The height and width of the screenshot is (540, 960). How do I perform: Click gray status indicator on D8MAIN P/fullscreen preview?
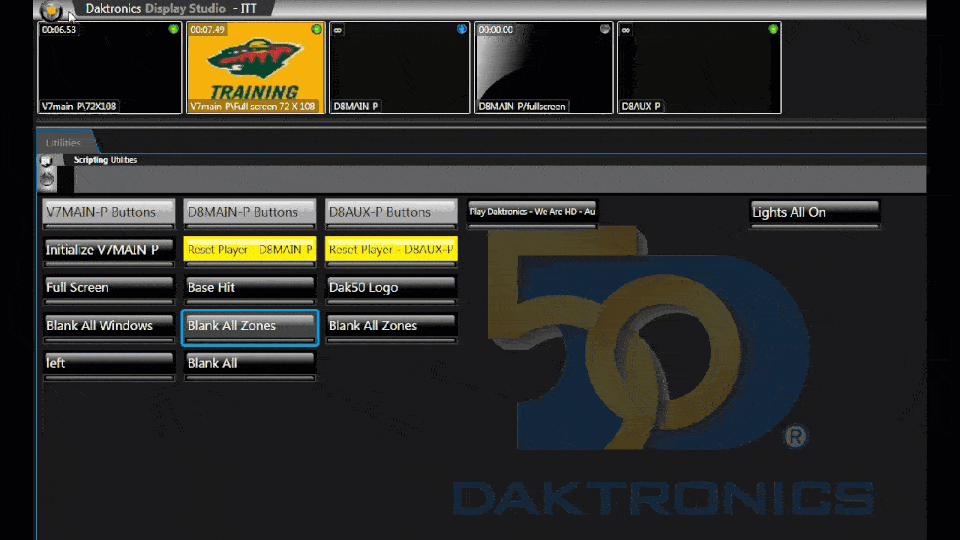(x=604, y=30)
